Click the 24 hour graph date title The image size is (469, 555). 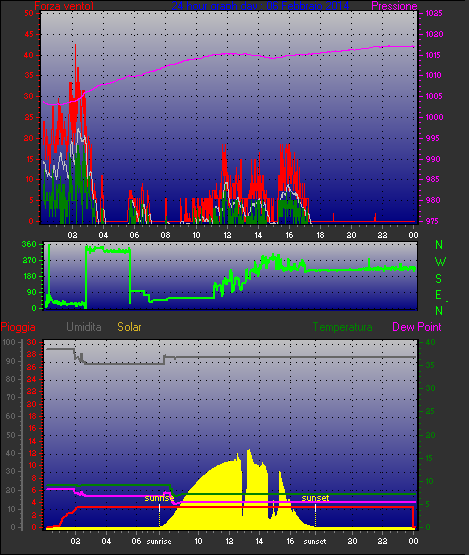click(x=261, y=6)
